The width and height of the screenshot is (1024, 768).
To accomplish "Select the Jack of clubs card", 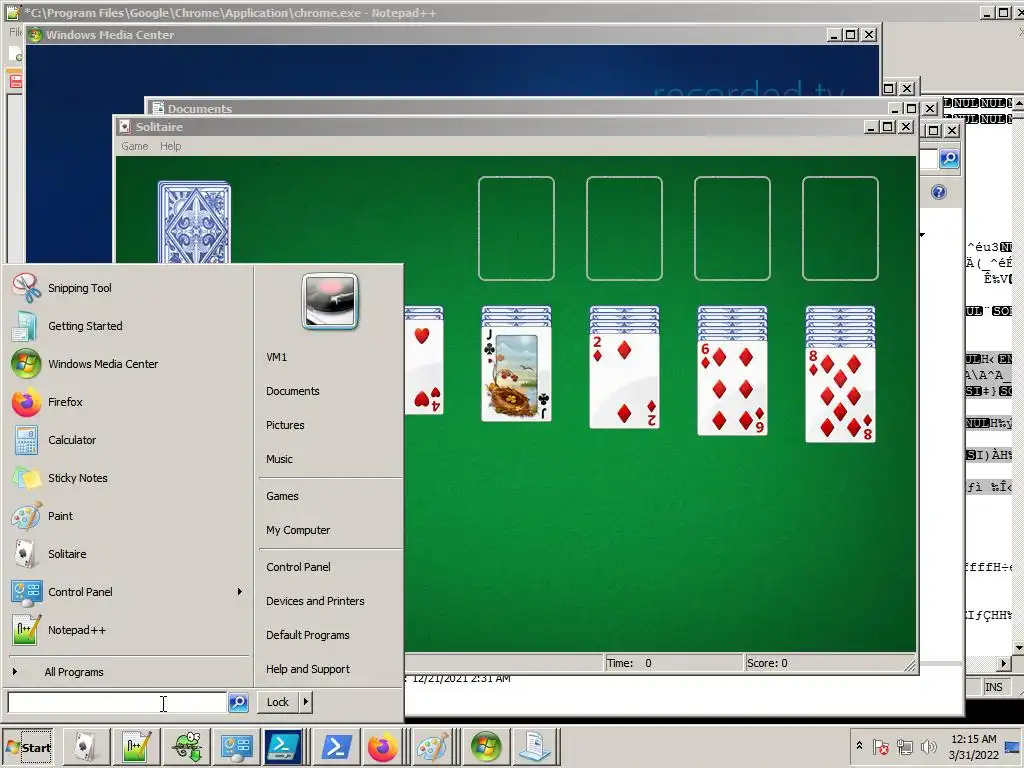I will (516, 374).
